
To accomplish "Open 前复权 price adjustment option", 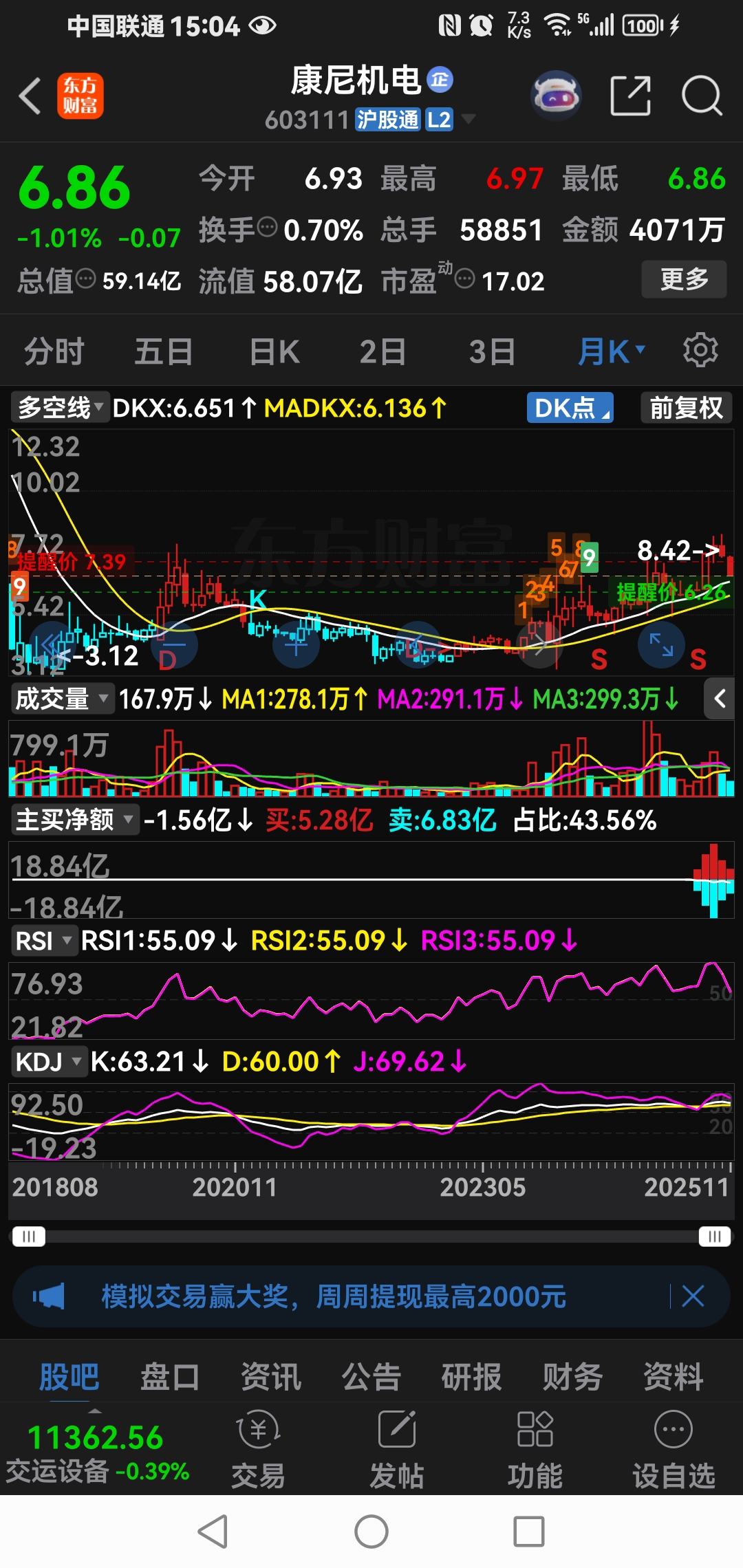I will (687, 408).
